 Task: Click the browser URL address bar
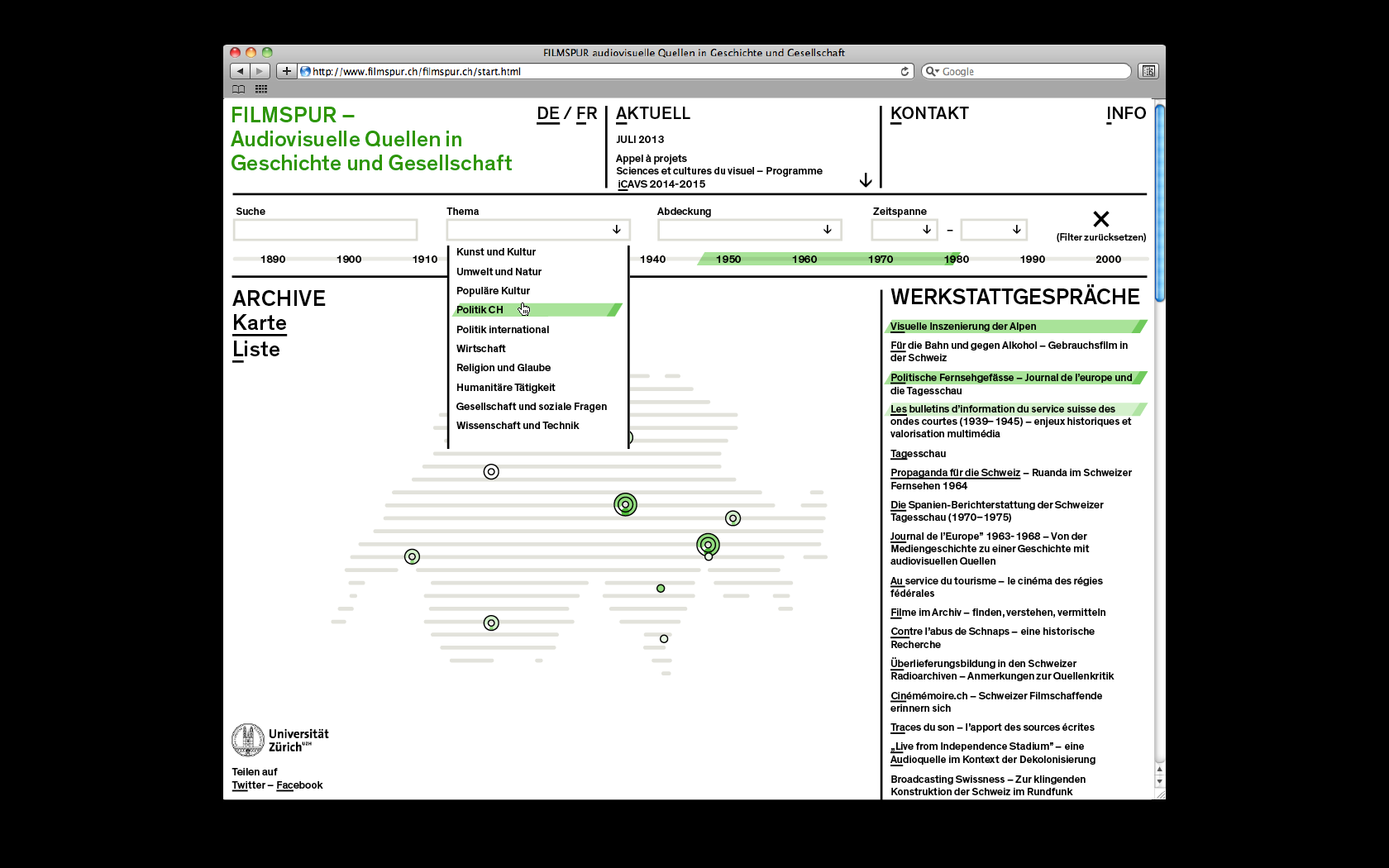(604, 71)
